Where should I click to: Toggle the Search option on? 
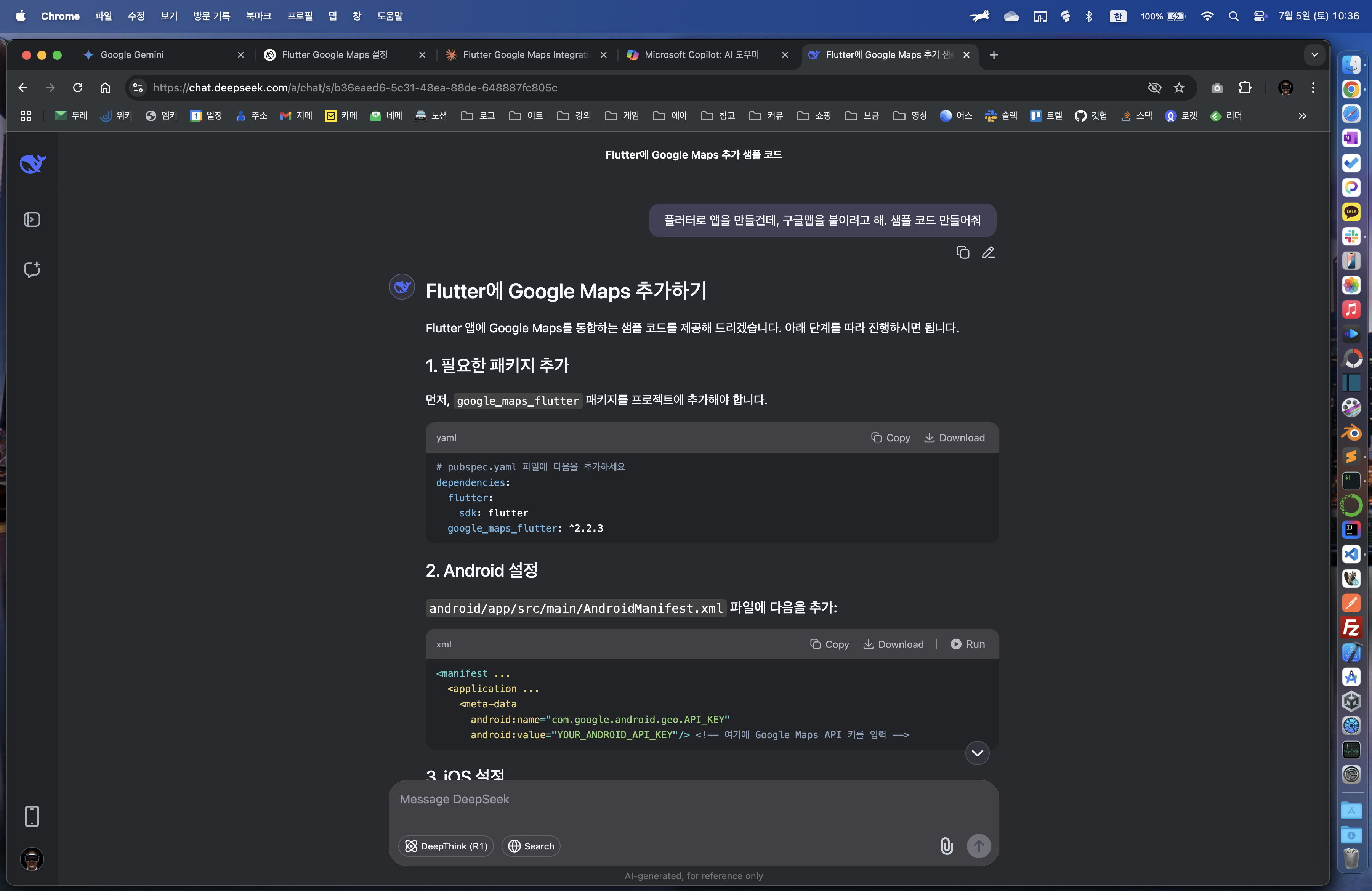[x=531, y=846]
